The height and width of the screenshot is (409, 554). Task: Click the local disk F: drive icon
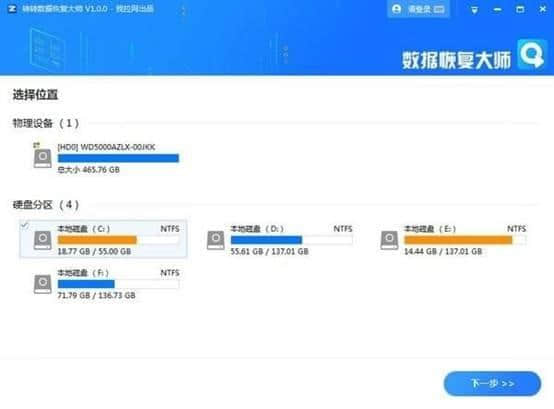click(x=42, y=284)
